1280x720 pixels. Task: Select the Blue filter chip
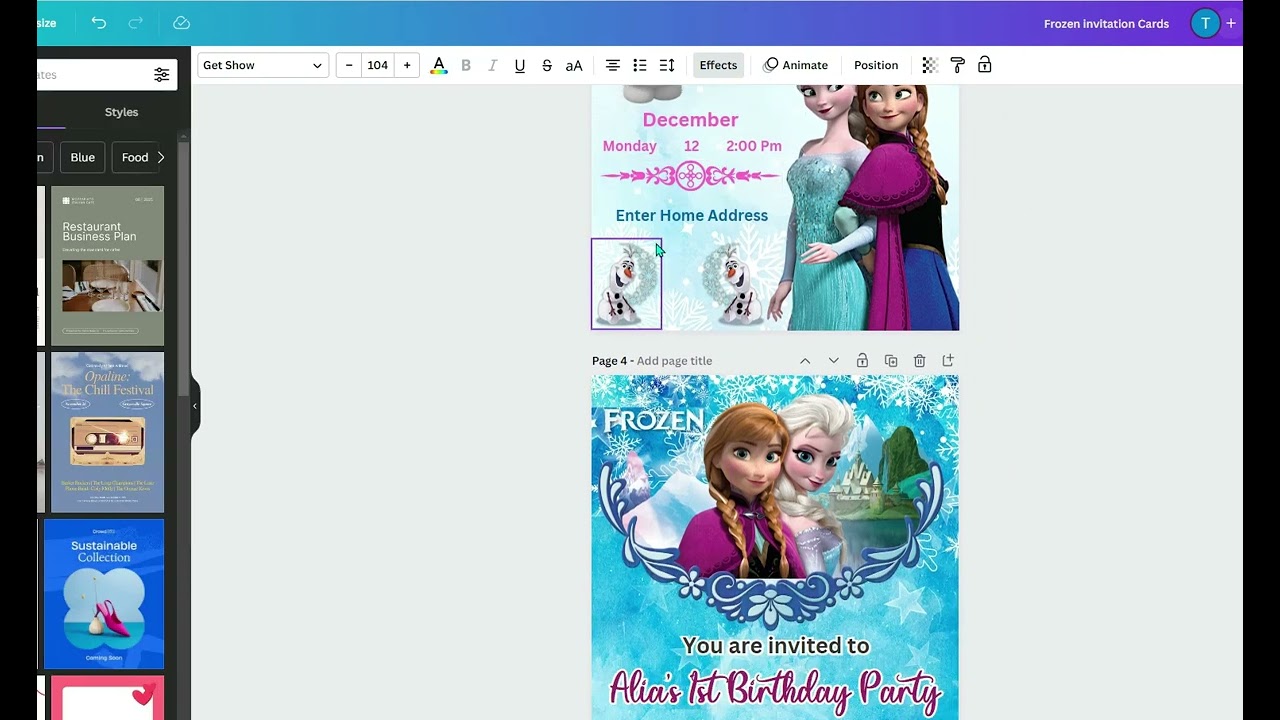(83, 157)
